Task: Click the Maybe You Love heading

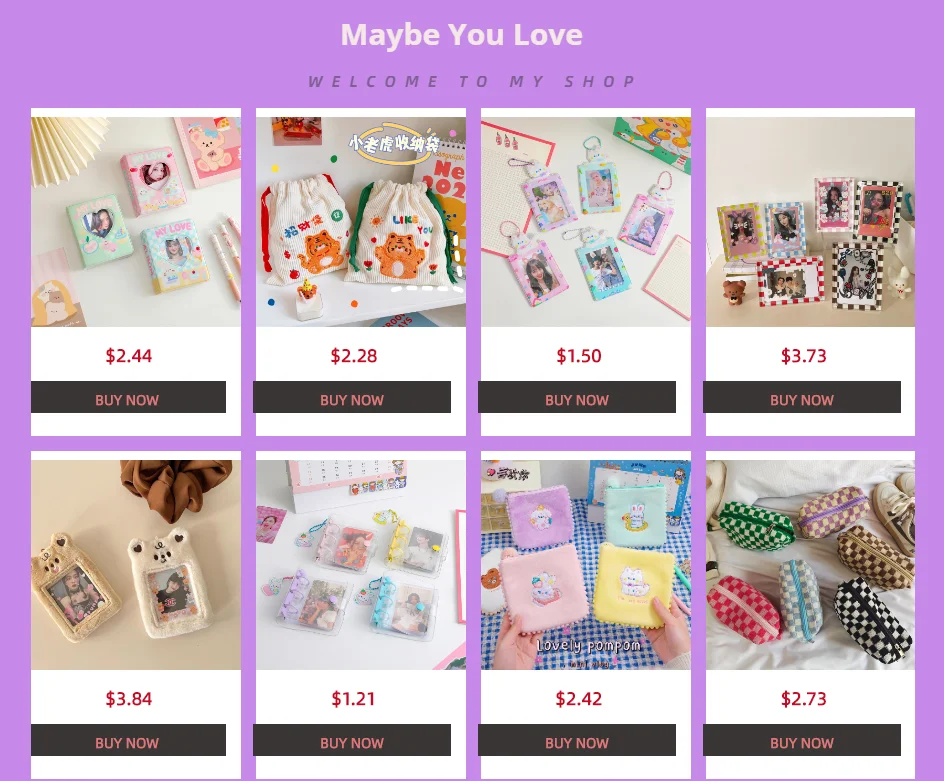Action: click(x=462, y=34)
